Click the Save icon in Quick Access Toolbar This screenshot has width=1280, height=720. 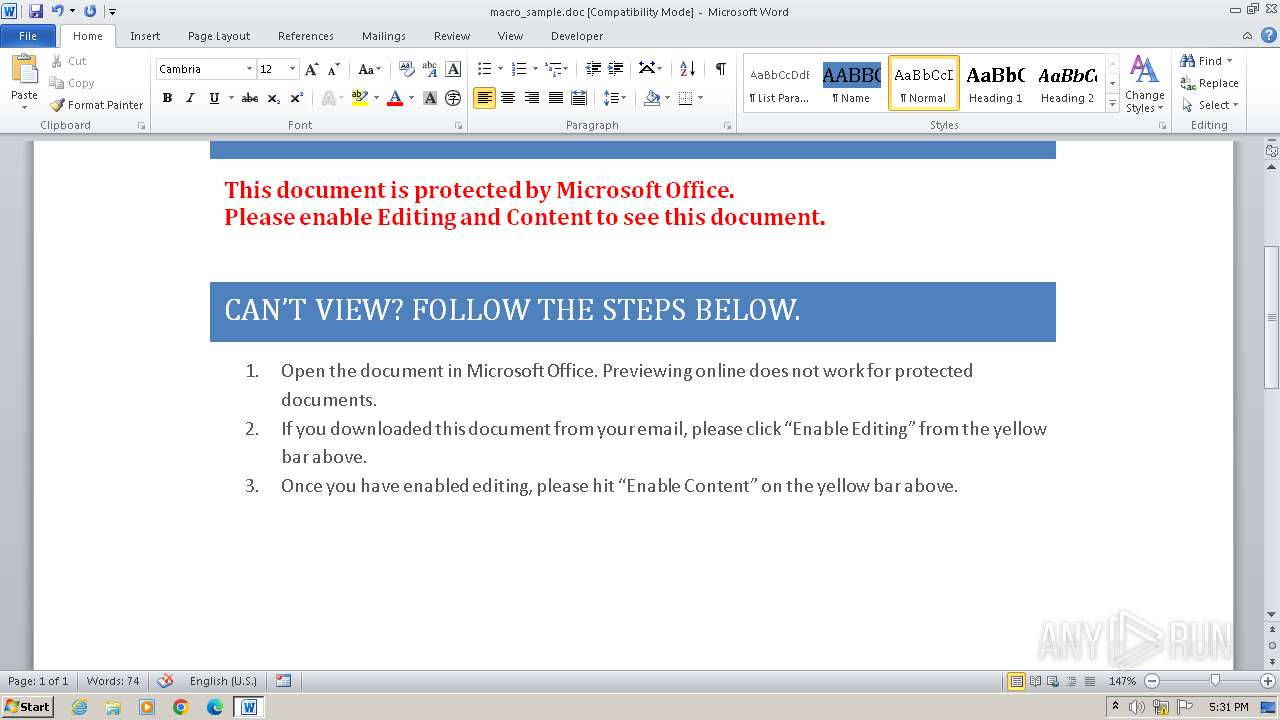click(36, 11)
